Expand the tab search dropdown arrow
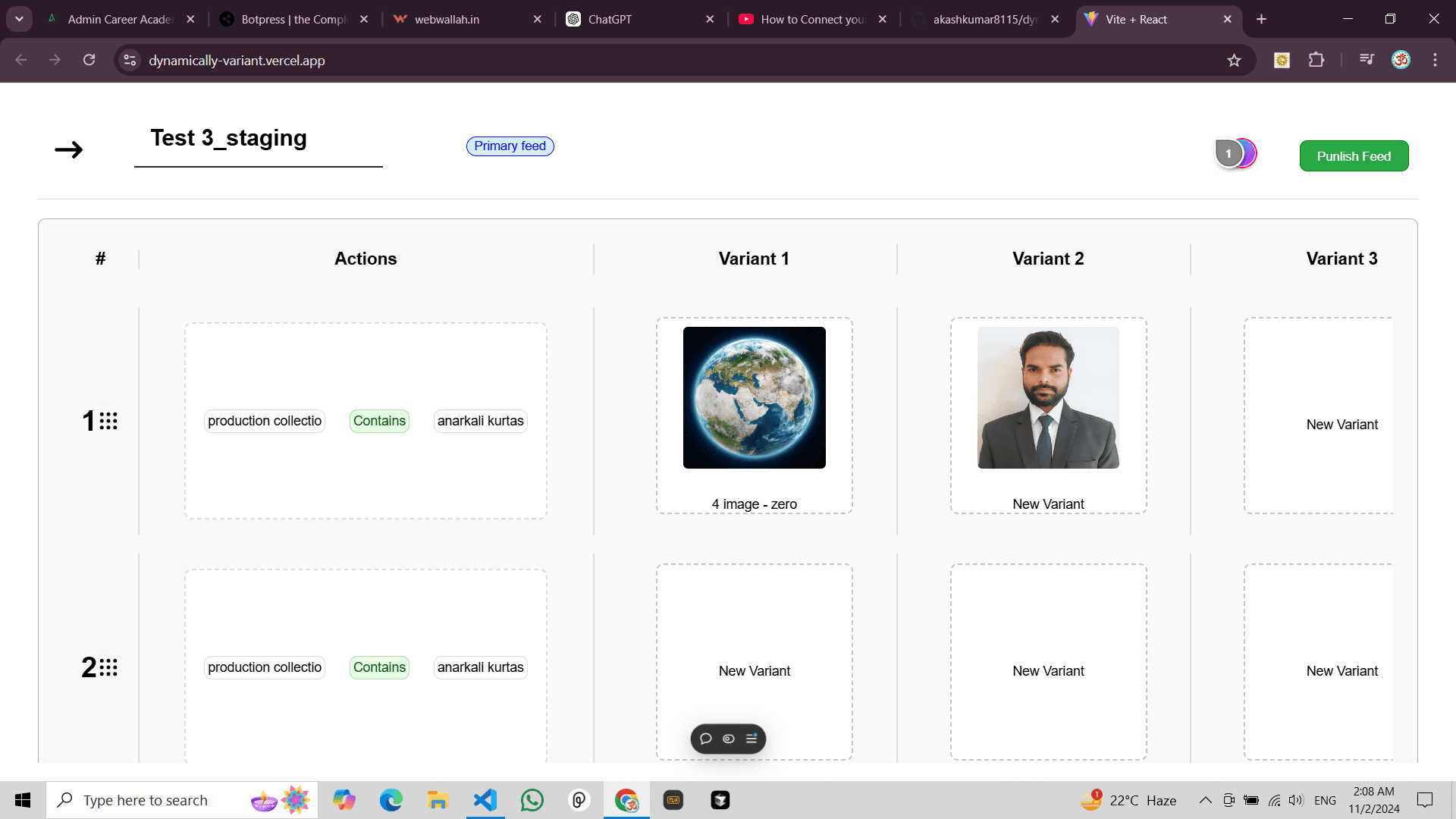Viewport: 1456px width, 819px height. 19,19
